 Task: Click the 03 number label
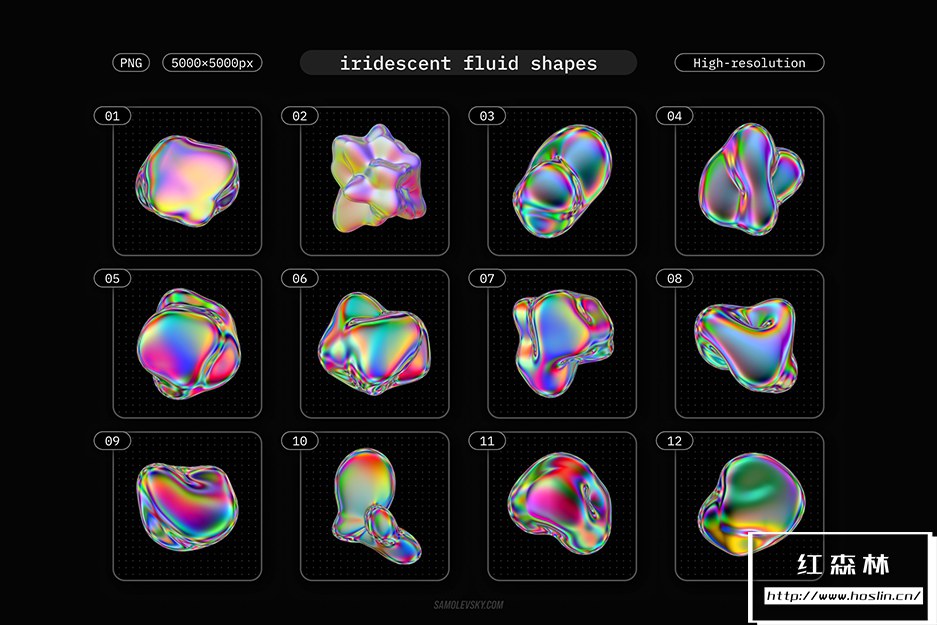[487, 116]
